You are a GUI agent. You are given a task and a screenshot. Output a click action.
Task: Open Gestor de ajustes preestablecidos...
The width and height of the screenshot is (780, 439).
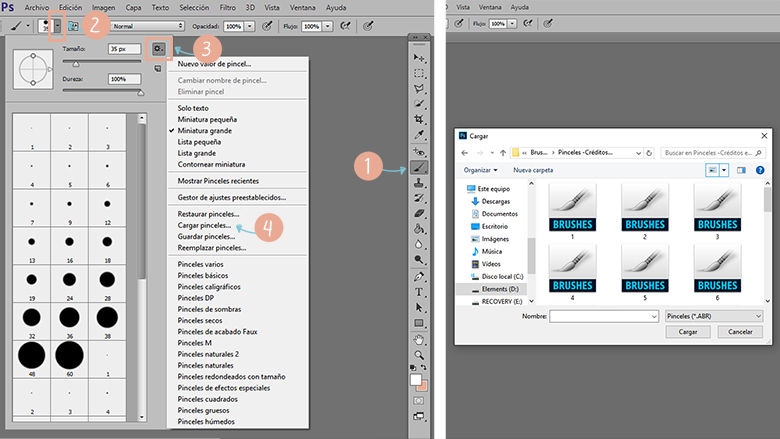232,197
